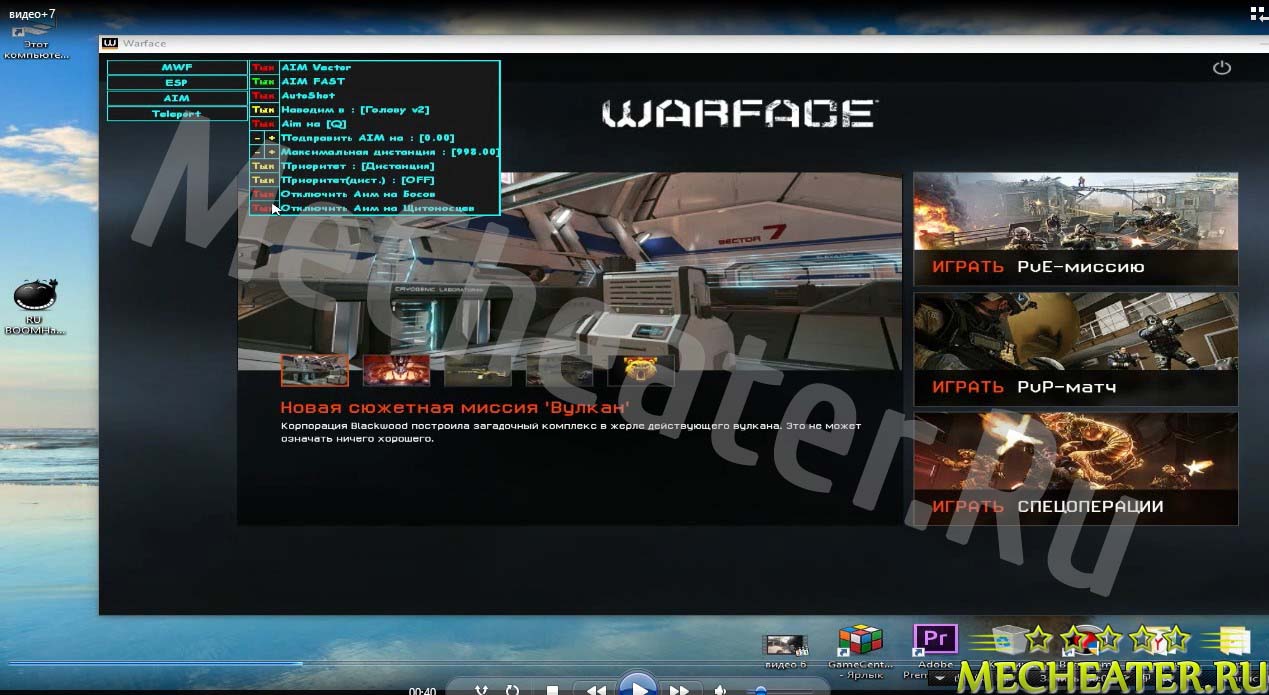Image resolution: width=1269 pixels, height=695 pixels.
Task: Toggle 'Отключить Аим на Щитоносцев'
Action: pyautogui.click(x=264, y=208)
